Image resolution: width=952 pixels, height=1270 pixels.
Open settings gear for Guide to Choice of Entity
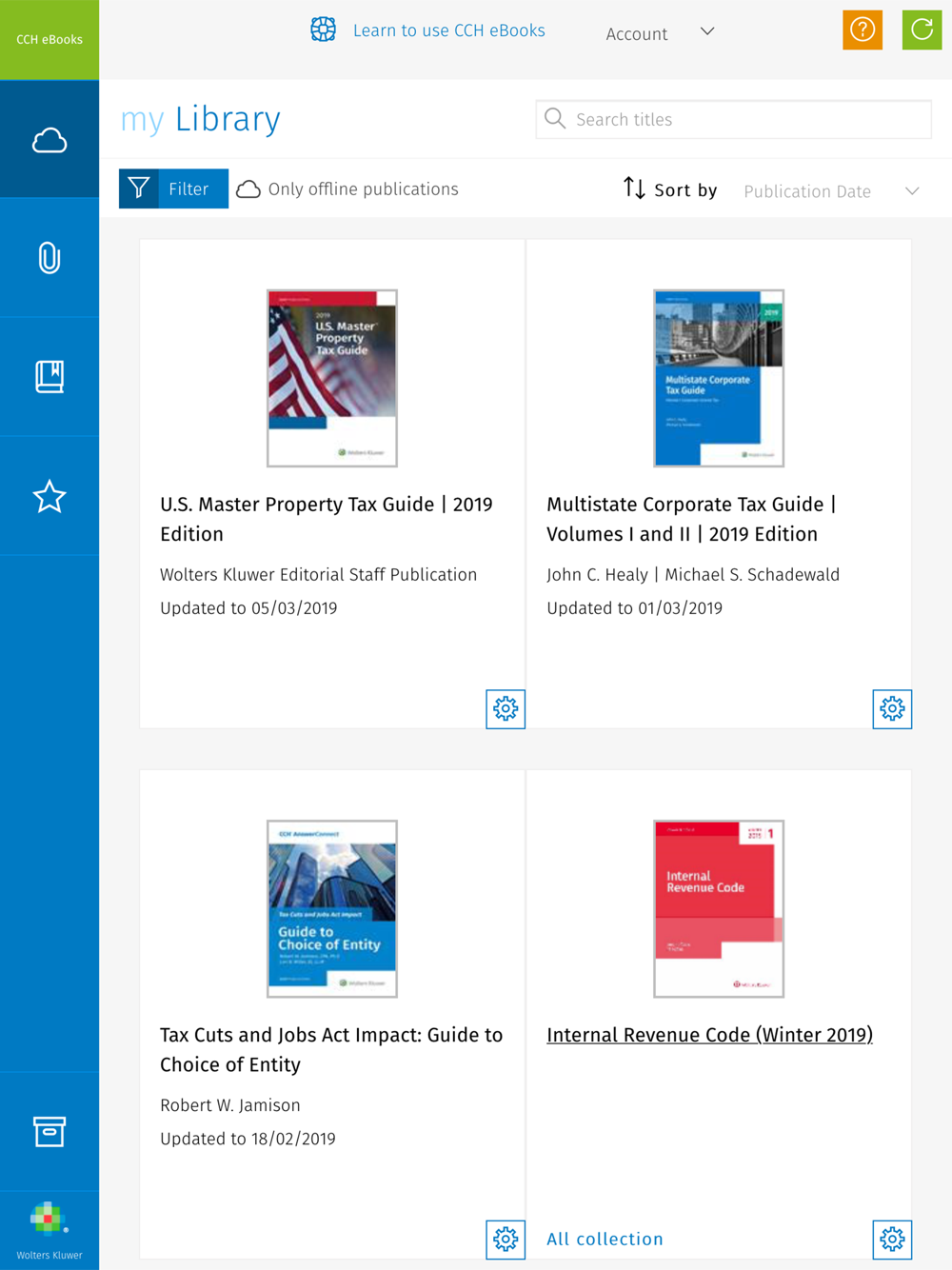coord(506,1239)
